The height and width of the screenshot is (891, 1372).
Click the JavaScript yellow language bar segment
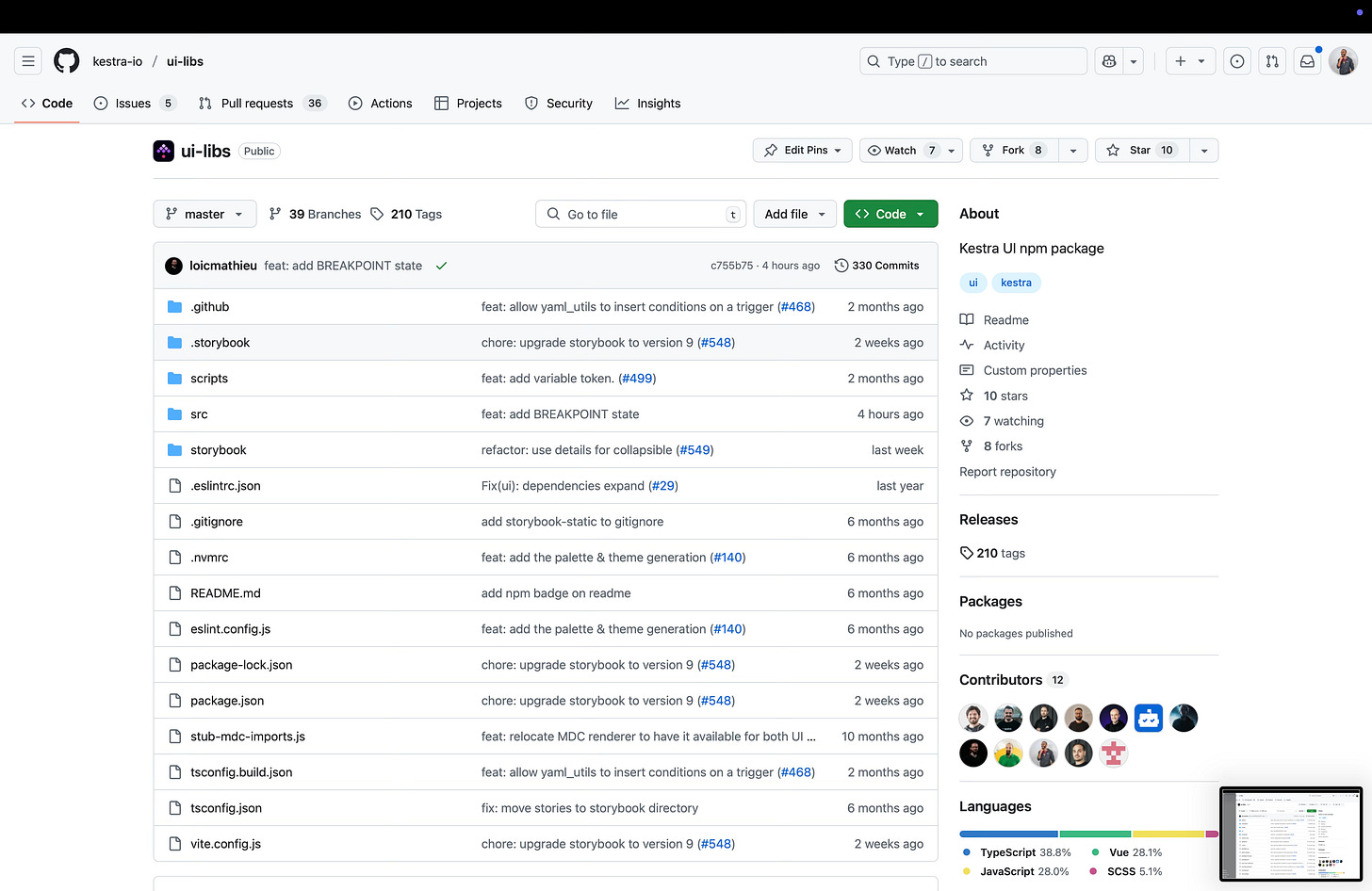pos(1168,834)
